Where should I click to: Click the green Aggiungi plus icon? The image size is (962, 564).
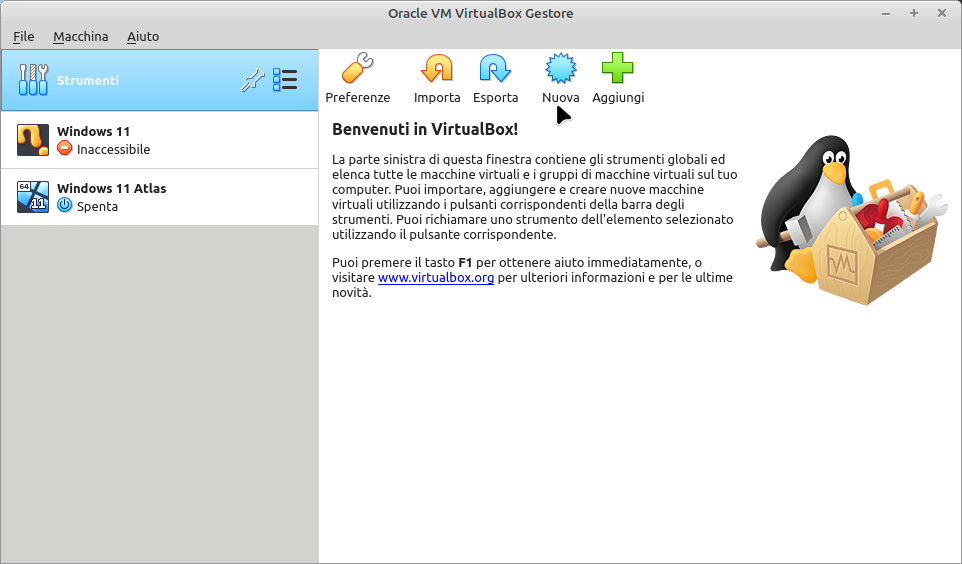617,70
